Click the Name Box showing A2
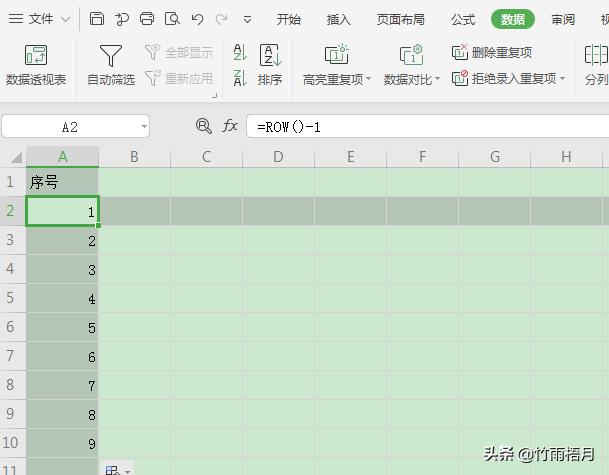Screen dimensions: 609x475 (70, 127)
